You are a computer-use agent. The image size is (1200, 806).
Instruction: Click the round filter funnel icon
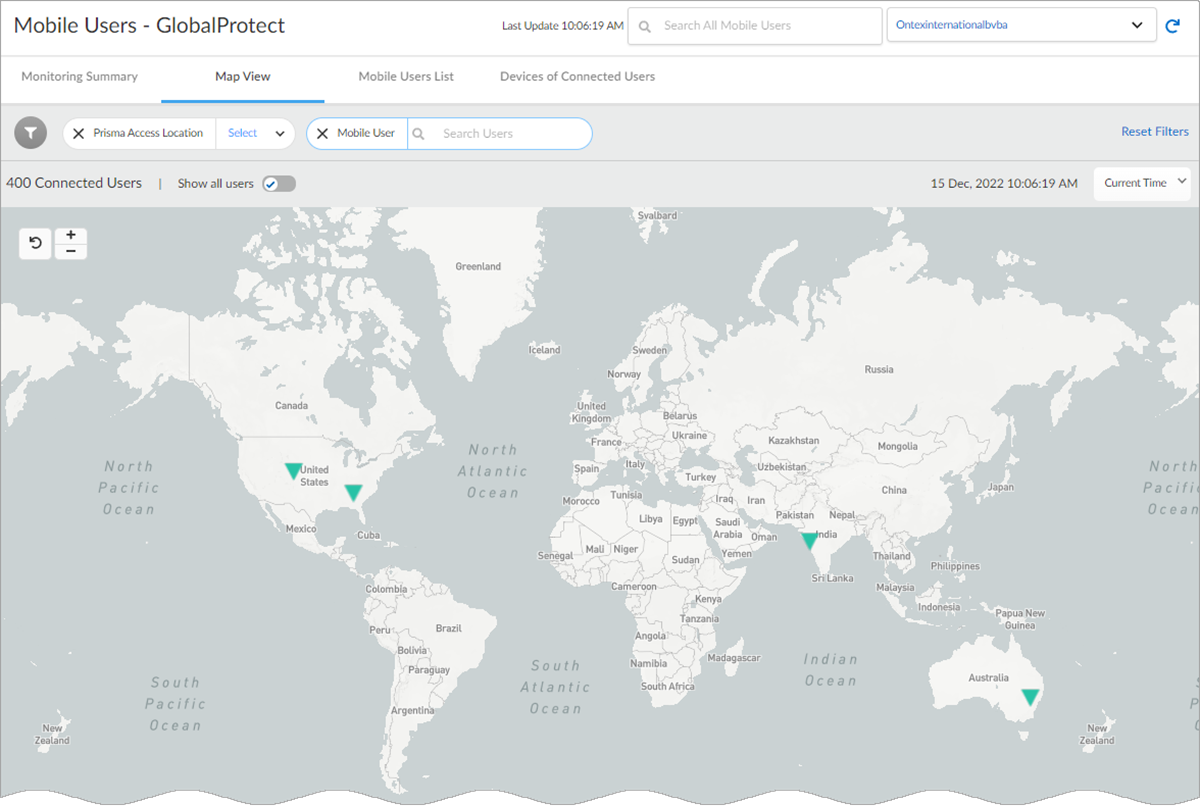[31, 133]
